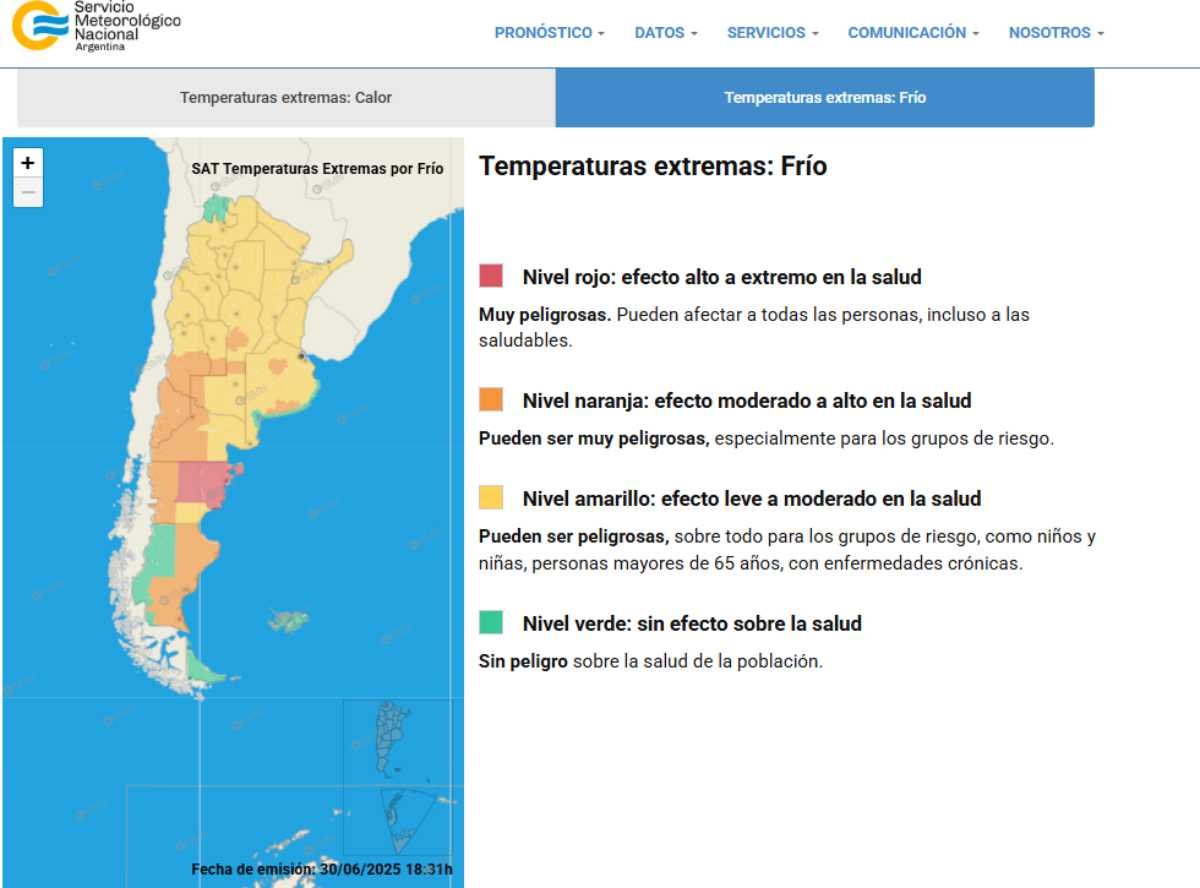
Task: Open the NOSOTROS menu
Action: pyautogui.click(x=1056, y=33)
